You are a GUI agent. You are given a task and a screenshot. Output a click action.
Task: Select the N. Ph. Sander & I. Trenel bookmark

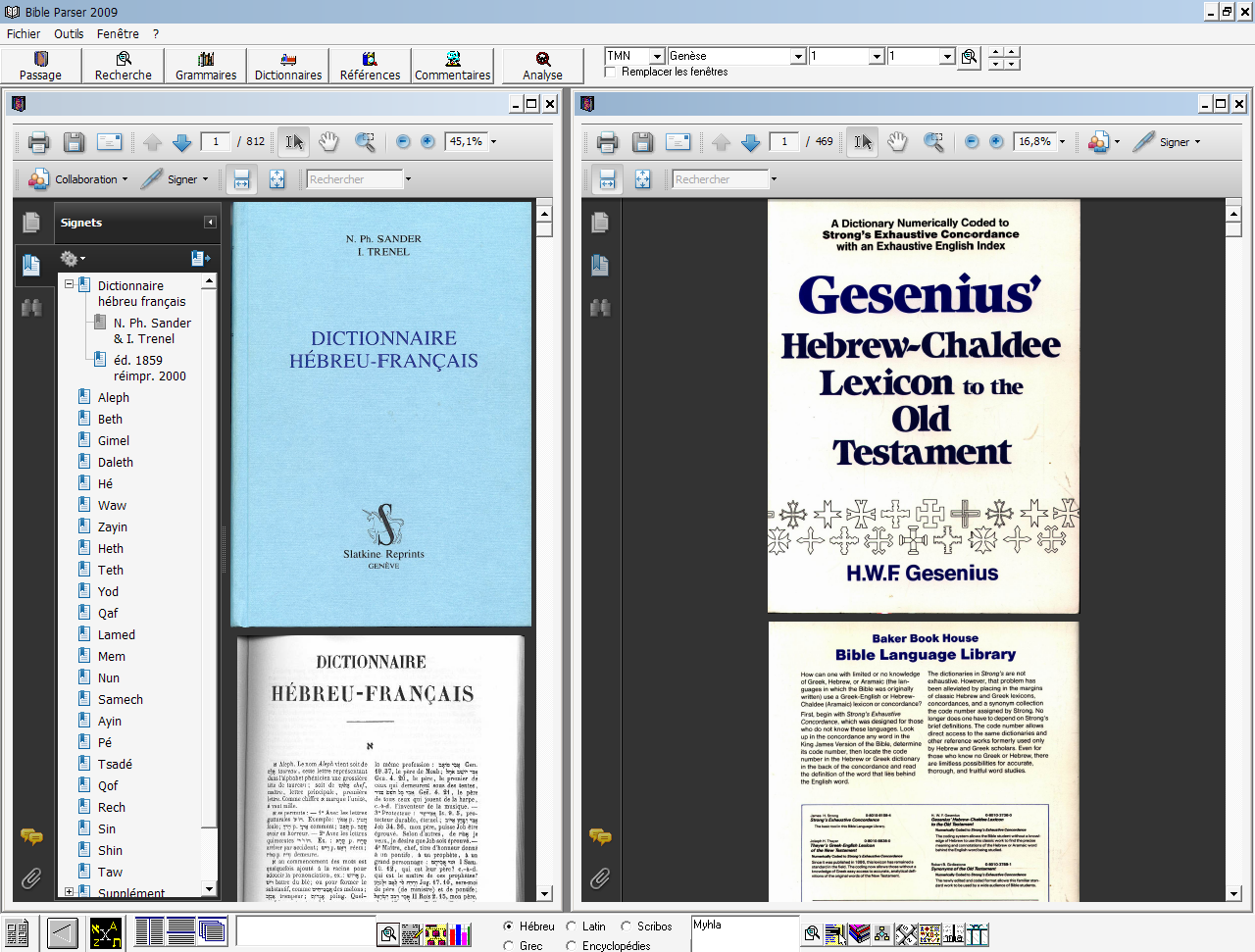click(x=152, y=330)
